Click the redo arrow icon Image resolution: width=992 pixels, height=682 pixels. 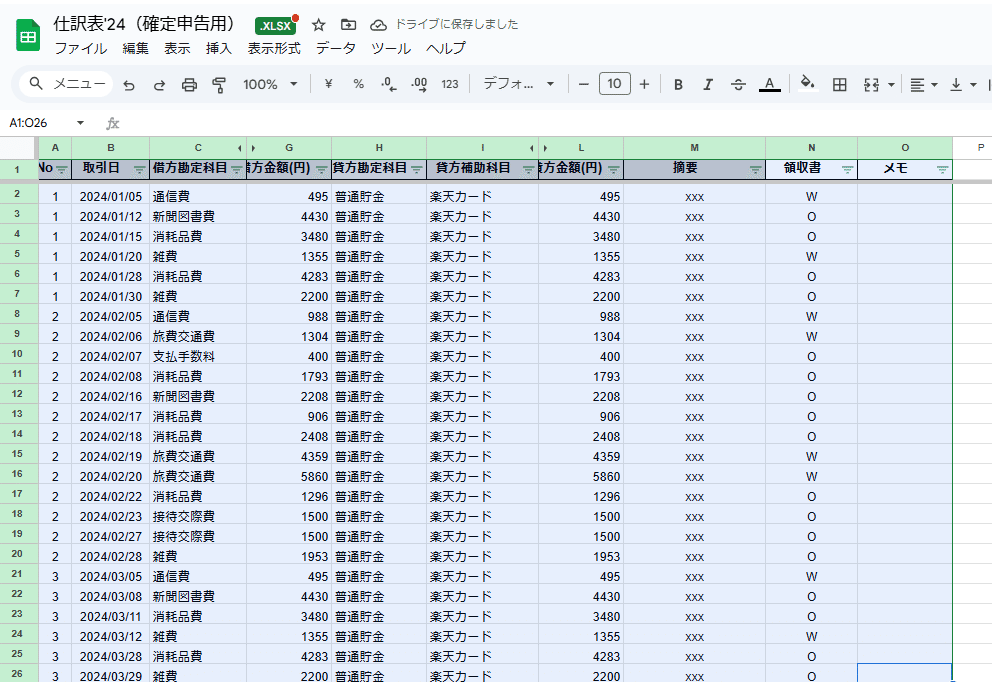pos(159,84)
